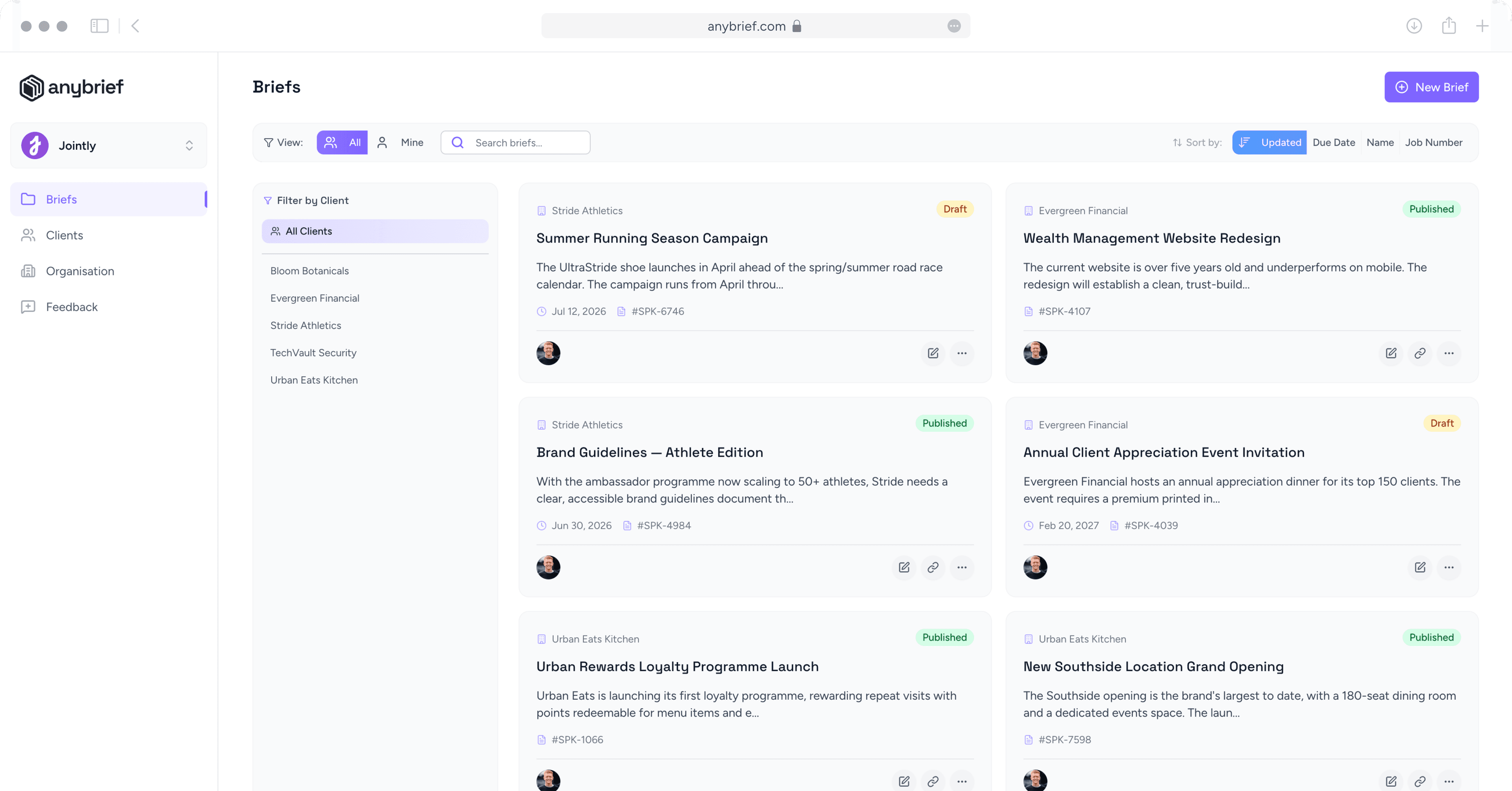Toggle sorting by Updated
Screen dimensions: 1512x791
[x=1269, y=142]
